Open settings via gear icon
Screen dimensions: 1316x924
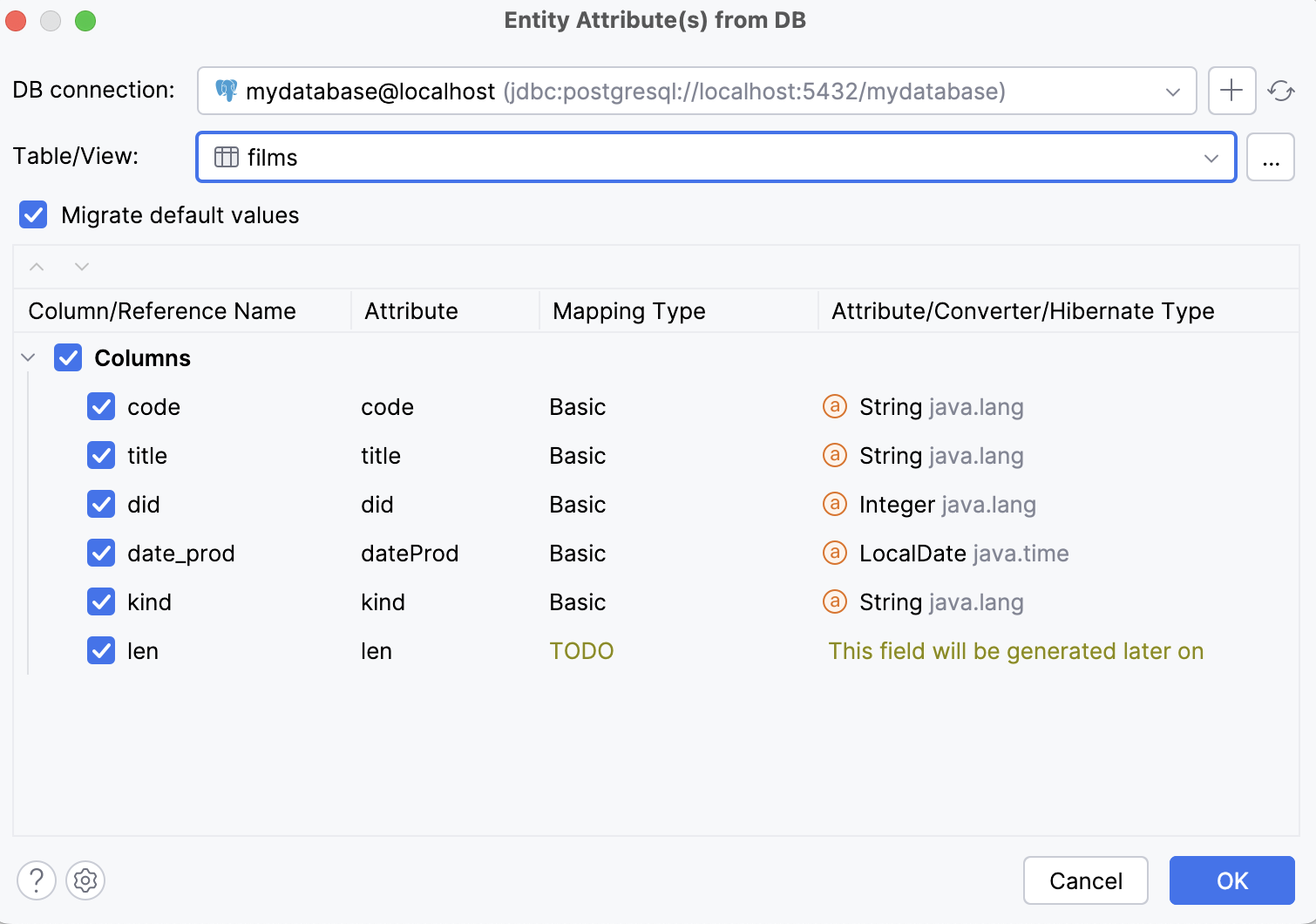[85, 880]
